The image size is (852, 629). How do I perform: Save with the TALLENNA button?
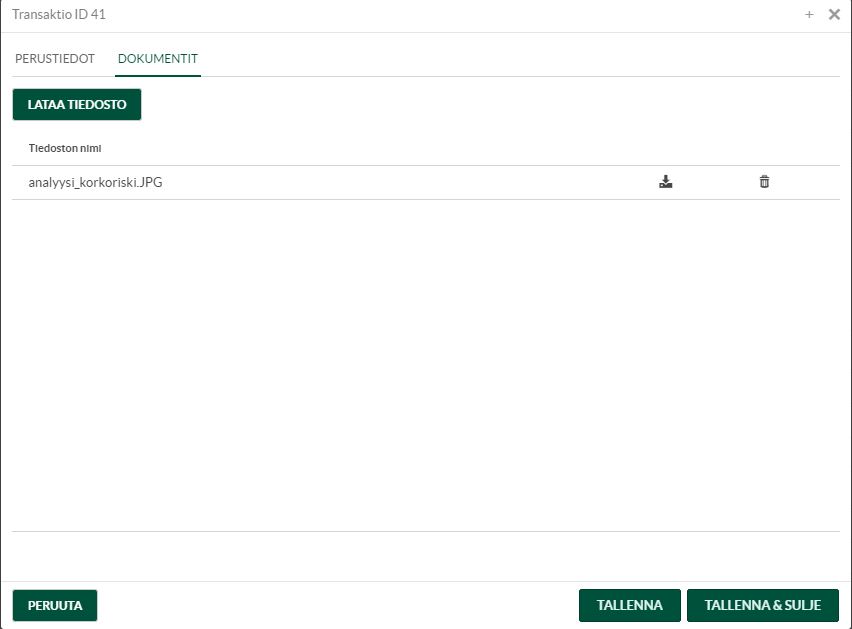[x=629, y=605]
